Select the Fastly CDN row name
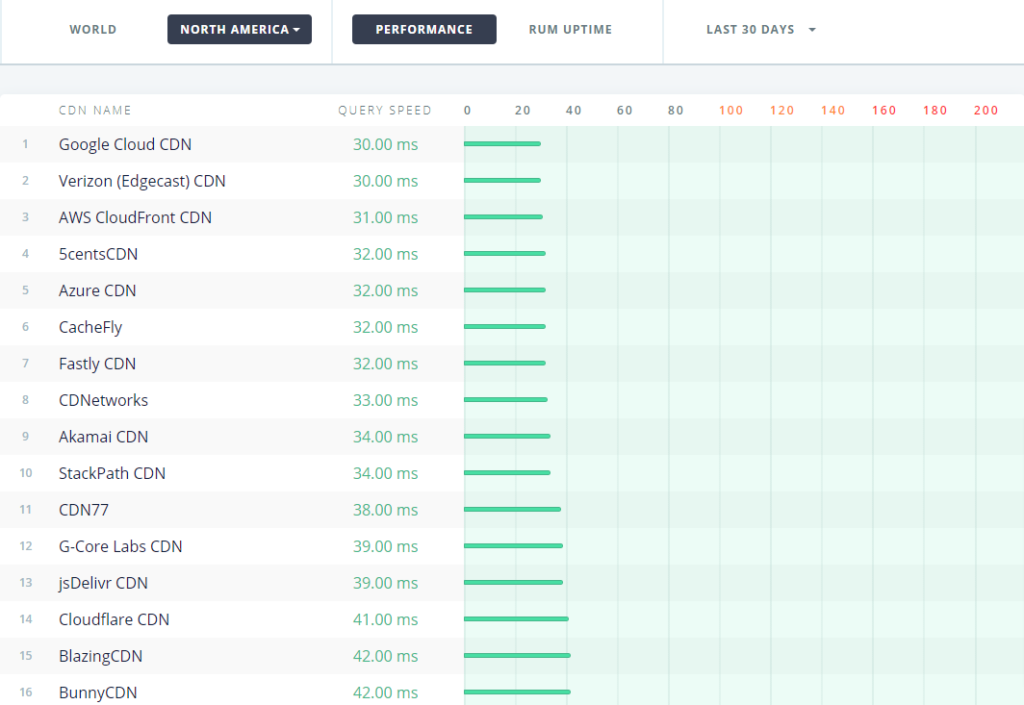This screenshot has width=1024, height=705. point(97,364)
